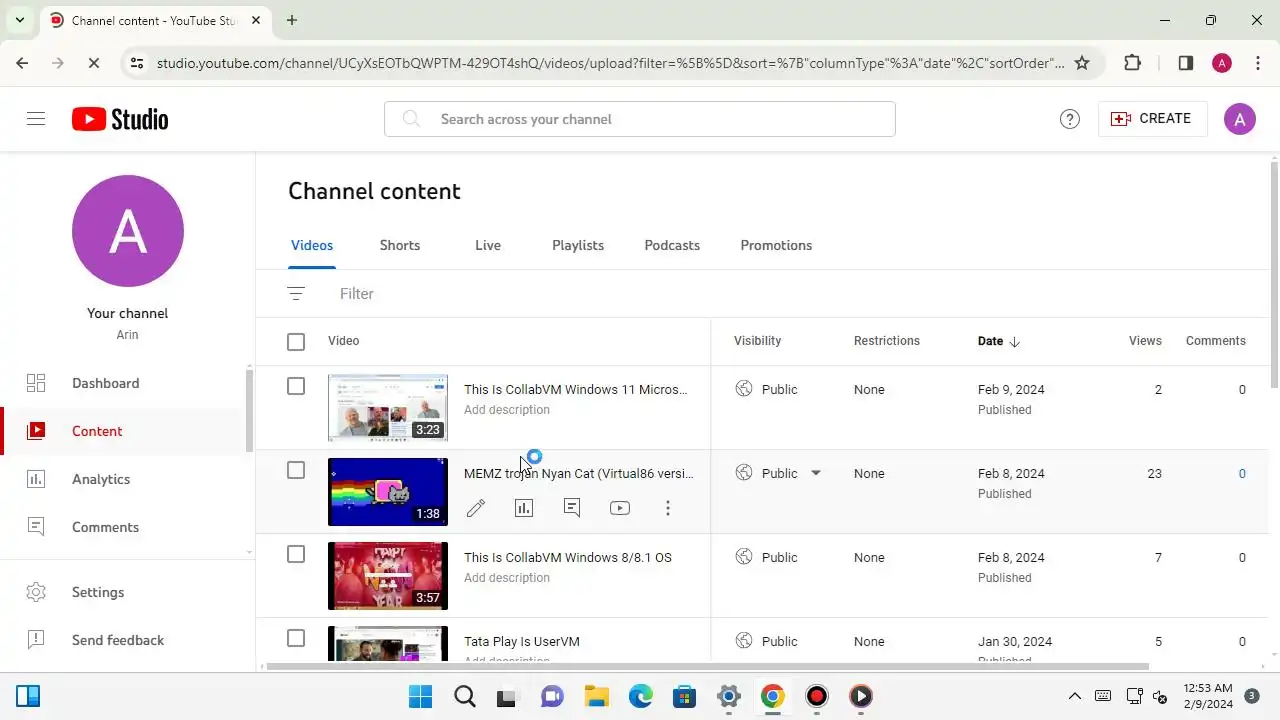Click the 'Tata Play Is UserVM' title
1280x720 pixels.
(522, 641)
